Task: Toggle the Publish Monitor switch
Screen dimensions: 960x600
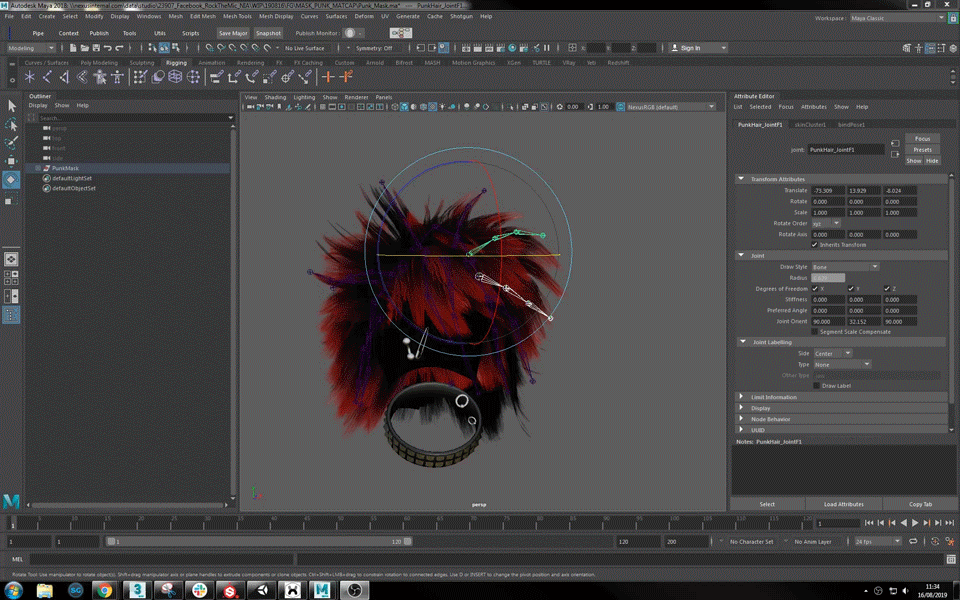Action: (x=353, y=33)
